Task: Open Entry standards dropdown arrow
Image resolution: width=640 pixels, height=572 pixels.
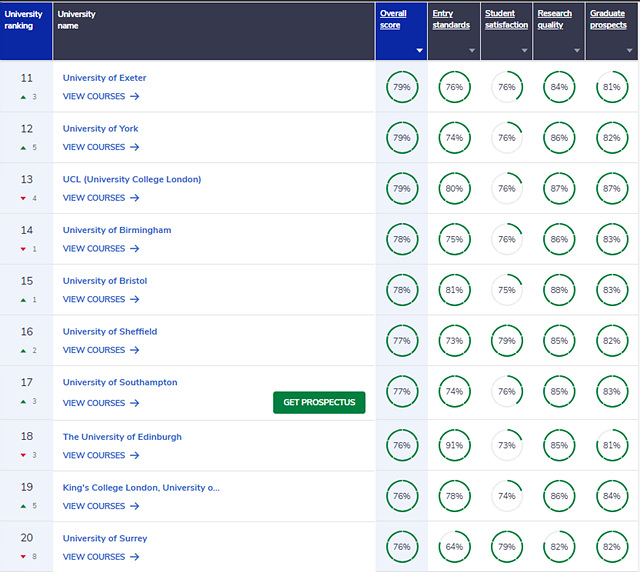Action: (x=472, y=51)
